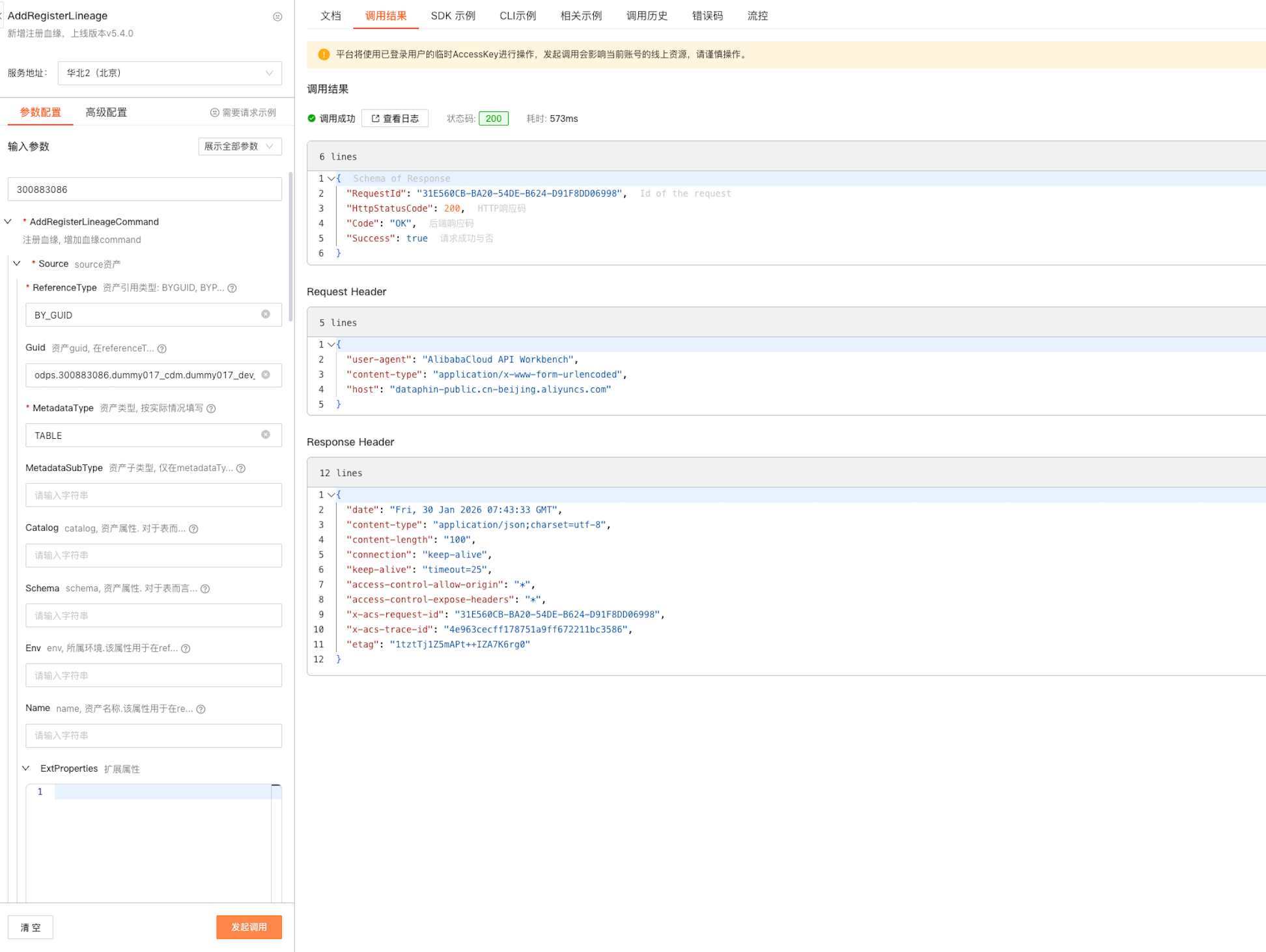This screenshot has height=952, width=1266.
Task: Click the 查看日志 button
Action: pos(395,119)
